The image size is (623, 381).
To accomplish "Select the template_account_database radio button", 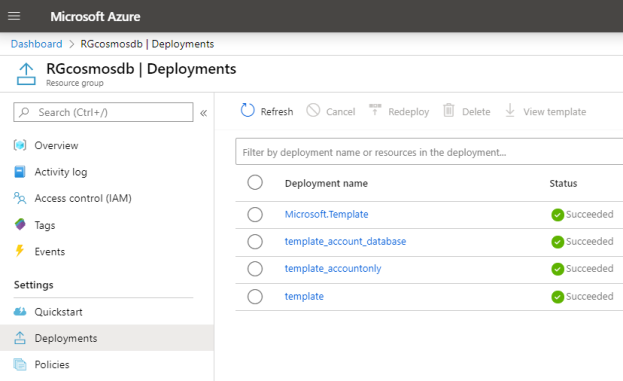I will click(255, 242).
